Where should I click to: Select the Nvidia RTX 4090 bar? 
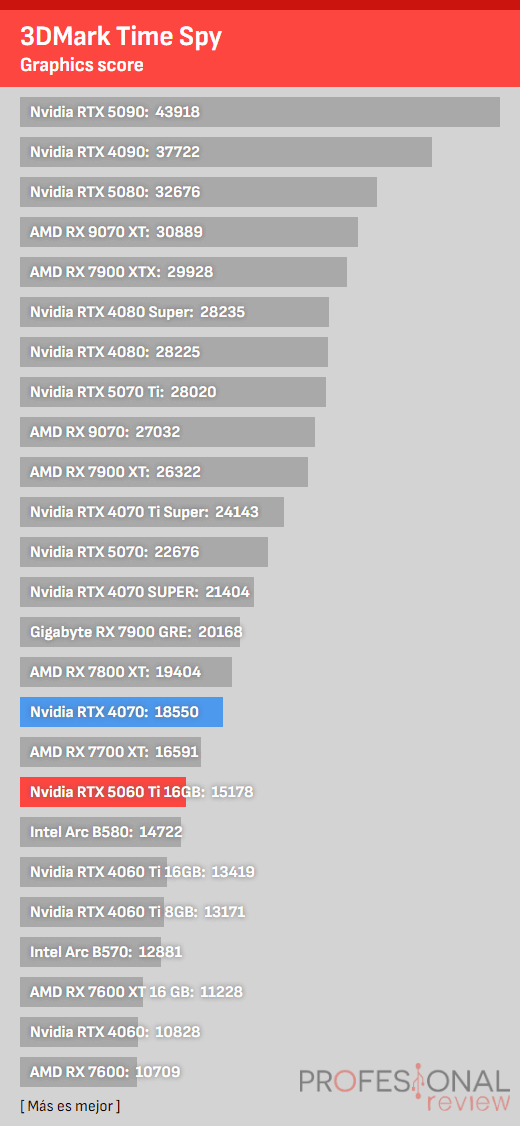coord(226,152)
